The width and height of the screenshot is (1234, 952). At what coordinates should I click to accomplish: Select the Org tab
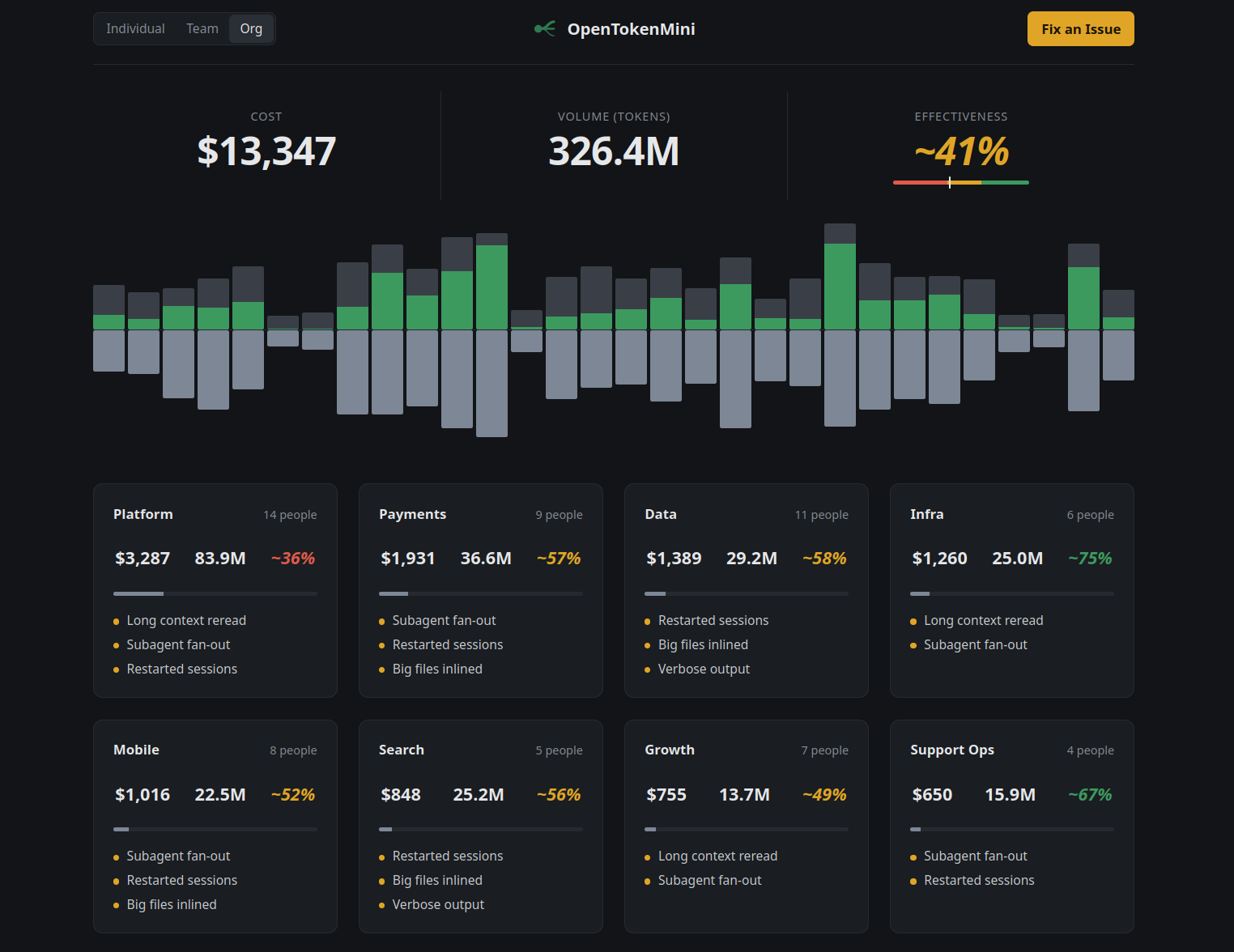coord(251,29)
